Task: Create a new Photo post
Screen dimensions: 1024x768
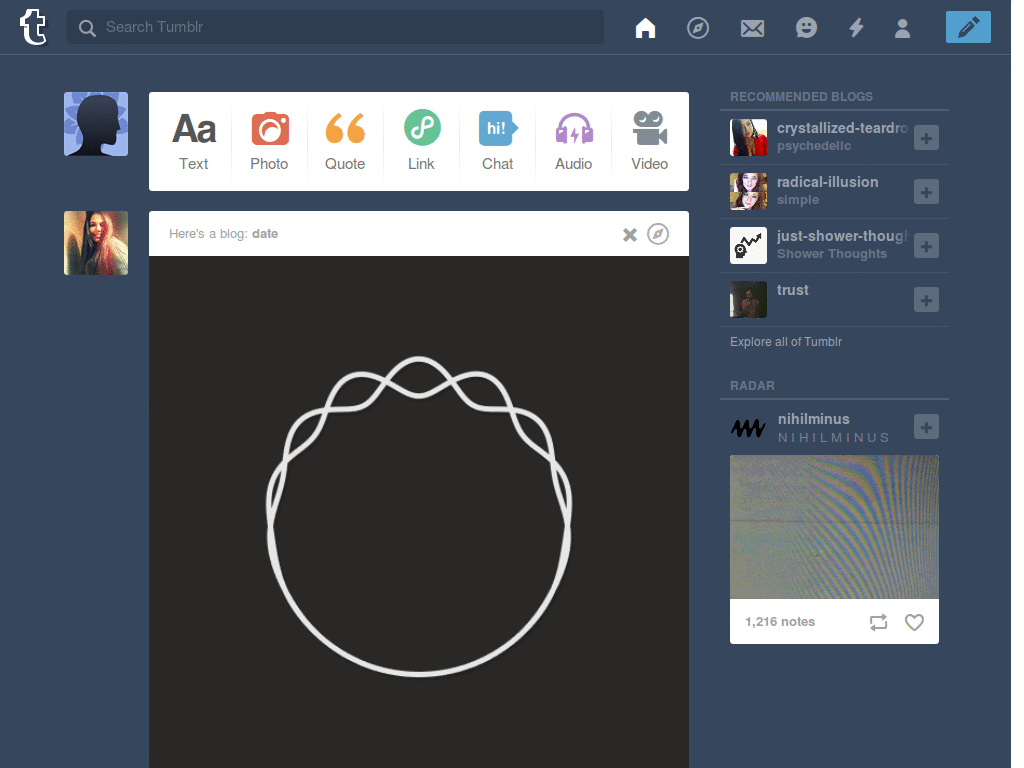Action: [270, 142]
